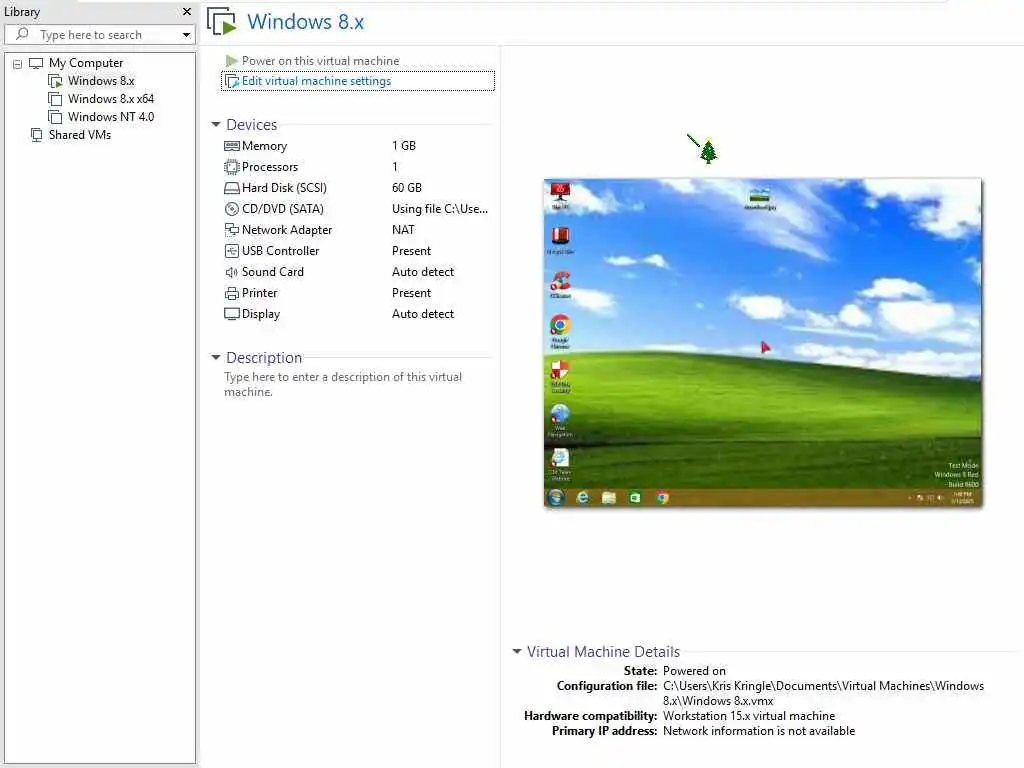The image size is (1024, 768).
Task: Collapse the Virtual Machine Details section
Action: [517, 651]
